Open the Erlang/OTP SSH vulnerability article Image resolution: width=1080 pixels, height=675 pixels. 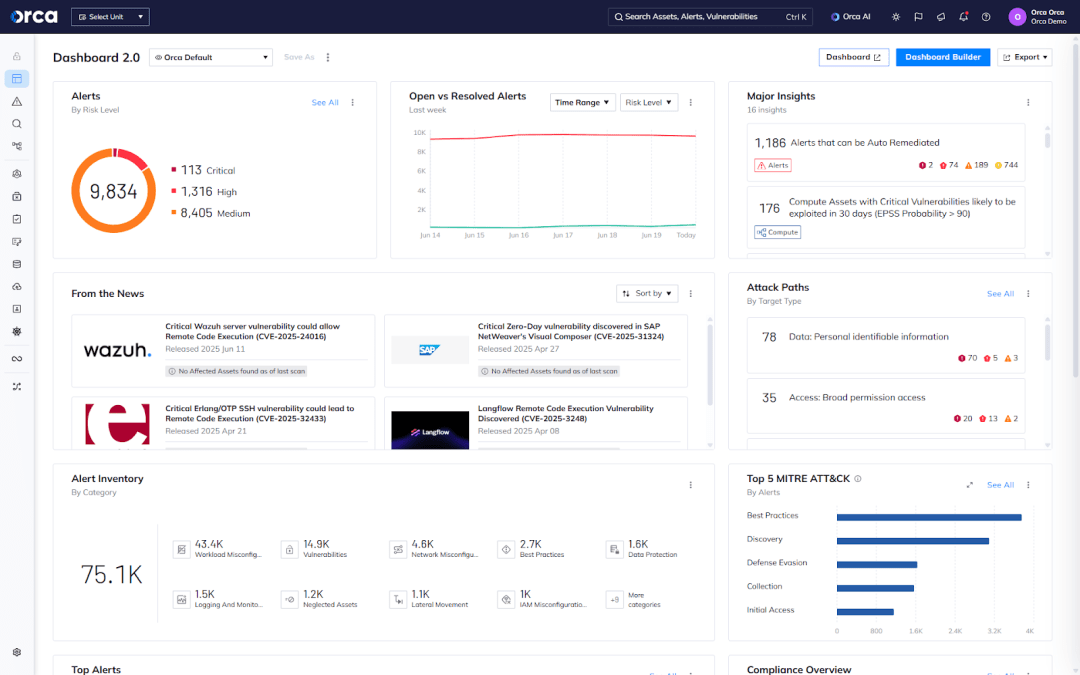click(223, 423)
